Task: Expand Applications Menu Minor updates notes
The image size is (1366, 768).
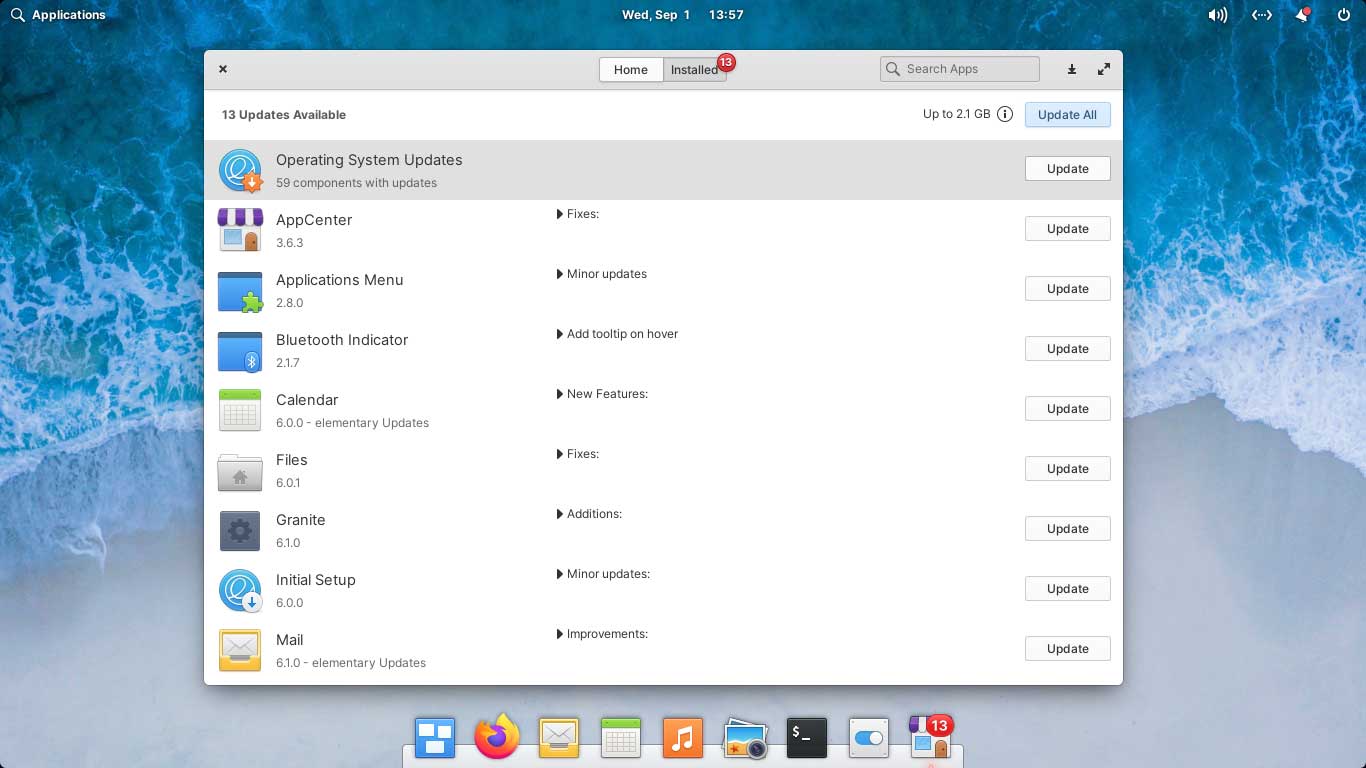Action: 602,274
